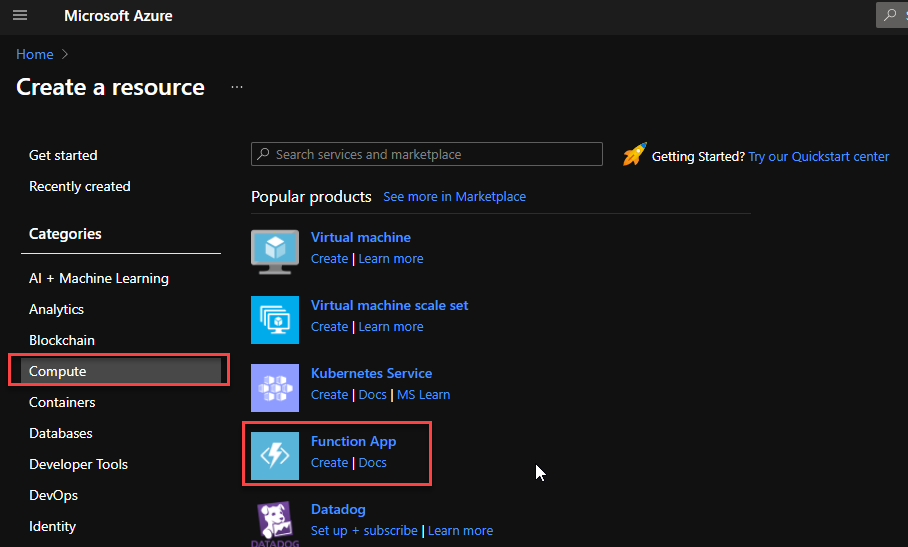Image resolution: width=908 pixels, height=547 pixels.
Task: Open Try our Quickstart center link
Action: pos(818,156)
